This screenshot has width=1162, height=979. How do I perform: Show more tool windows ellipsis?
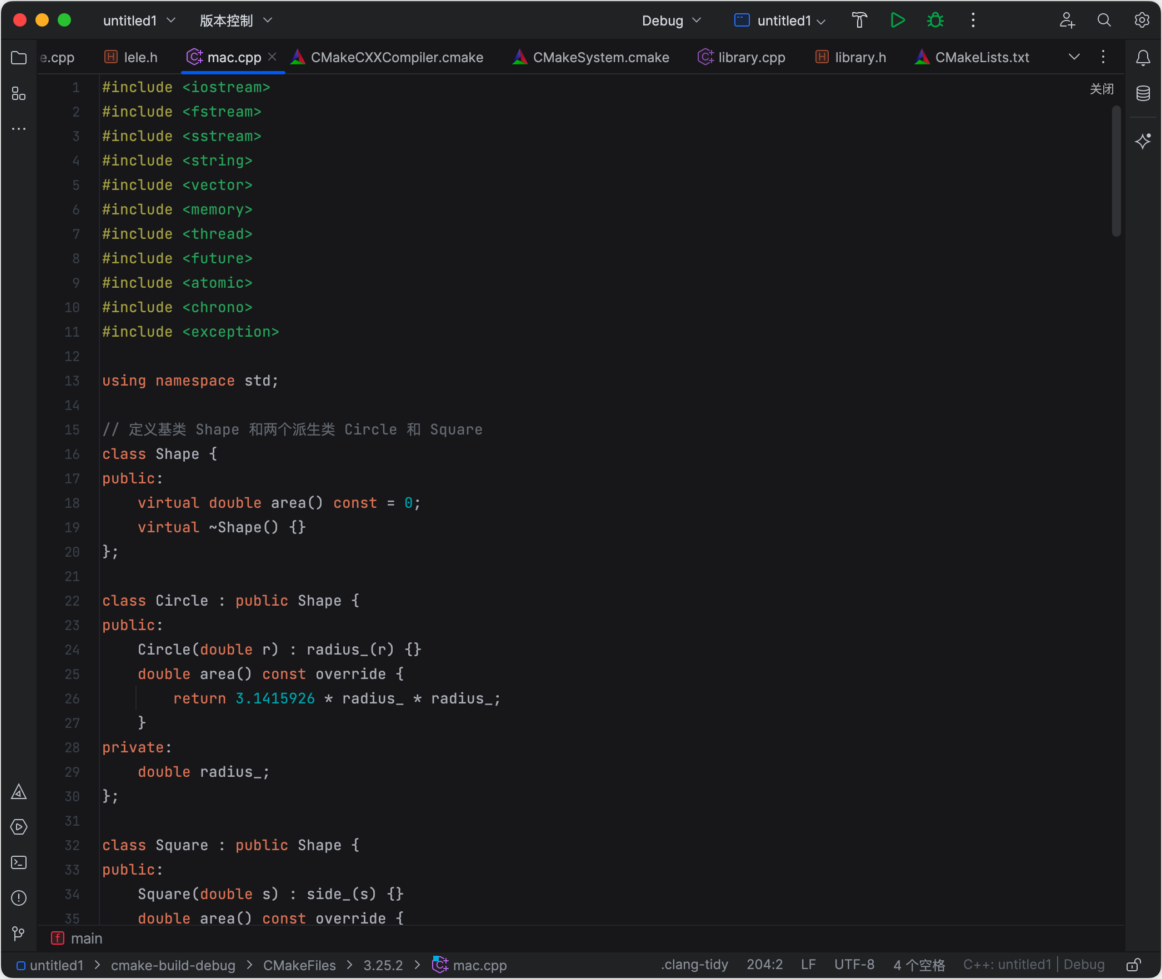tap(19, 129)
